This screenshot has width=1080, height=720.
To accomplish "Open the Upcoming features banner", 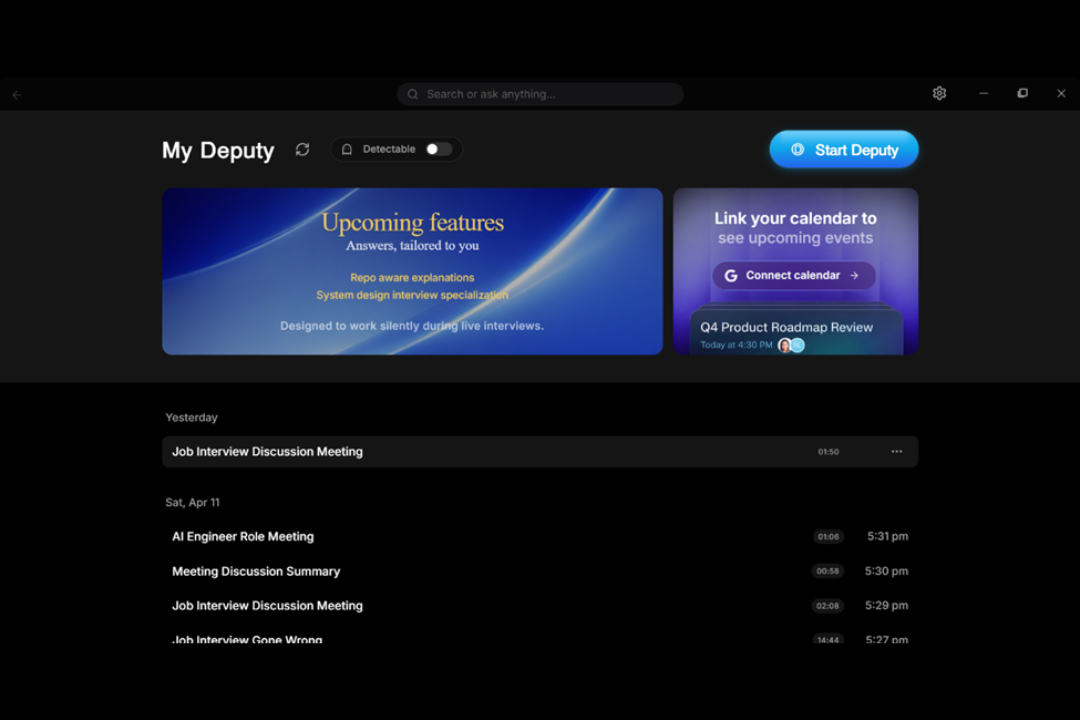I will point(412,271).
